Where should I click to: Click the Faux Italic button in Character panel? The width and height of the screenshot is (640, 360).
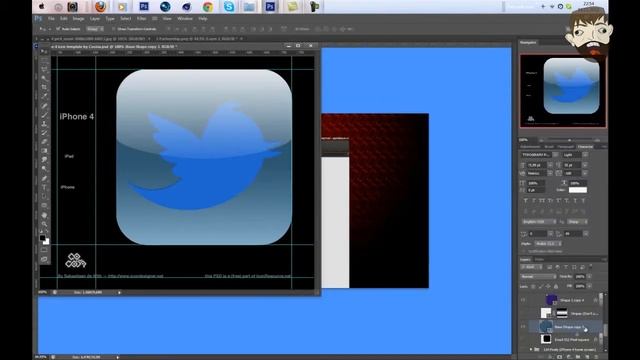tap(534, 201)
